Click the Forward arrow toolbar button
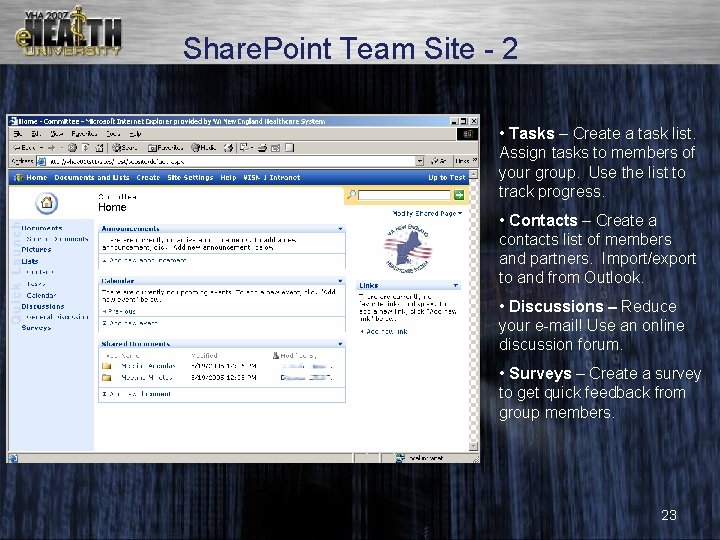The image size is (720, 540). click(51, 148)
